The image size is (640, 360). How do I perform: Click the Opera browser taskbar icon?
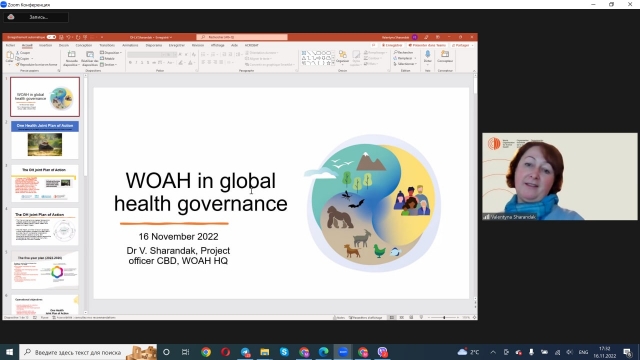225,352
